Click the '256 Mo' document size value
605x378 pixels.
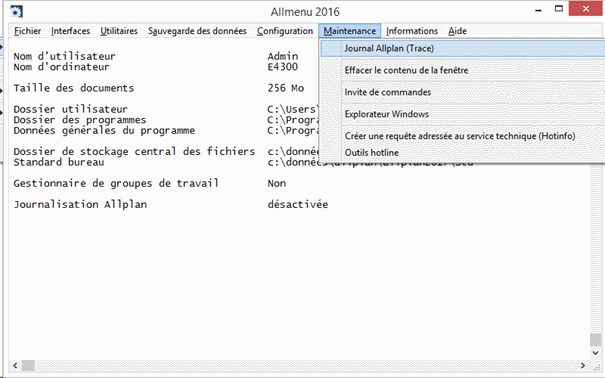(x=286, y=88)
